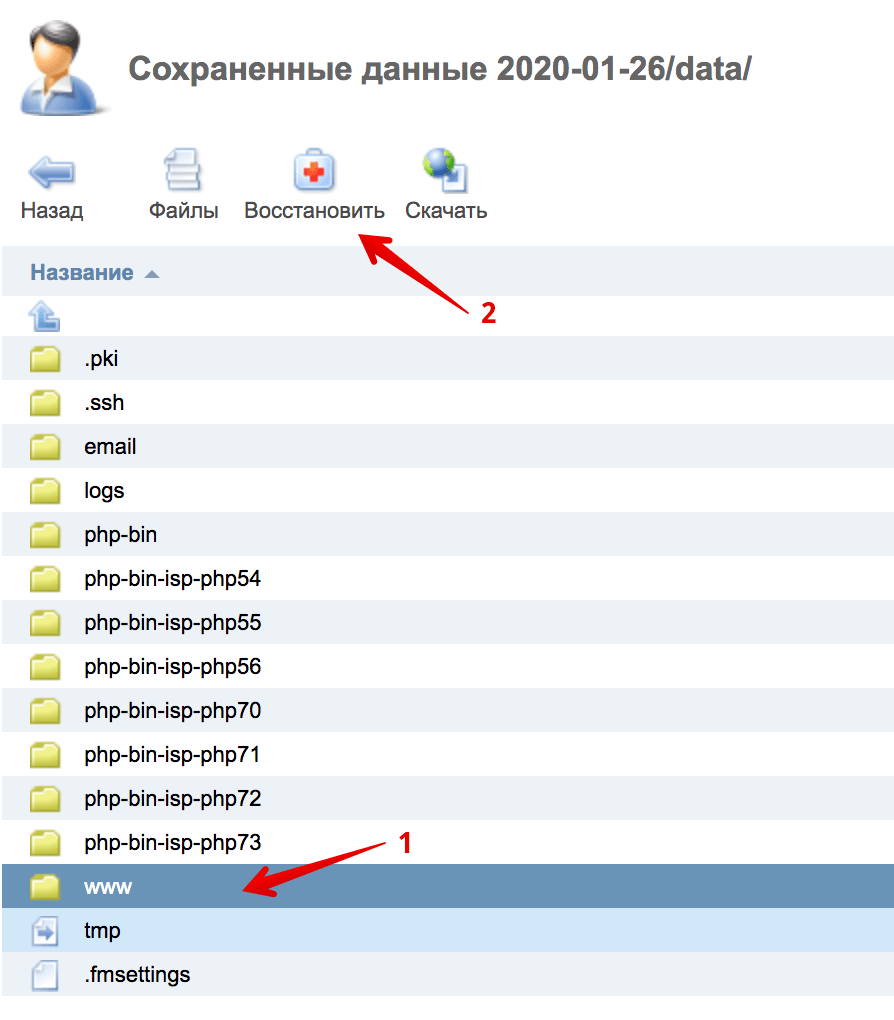Select the php-bin-isp-php70 folder
Viewport: 894px width, 1020px height.
(448, 710)
